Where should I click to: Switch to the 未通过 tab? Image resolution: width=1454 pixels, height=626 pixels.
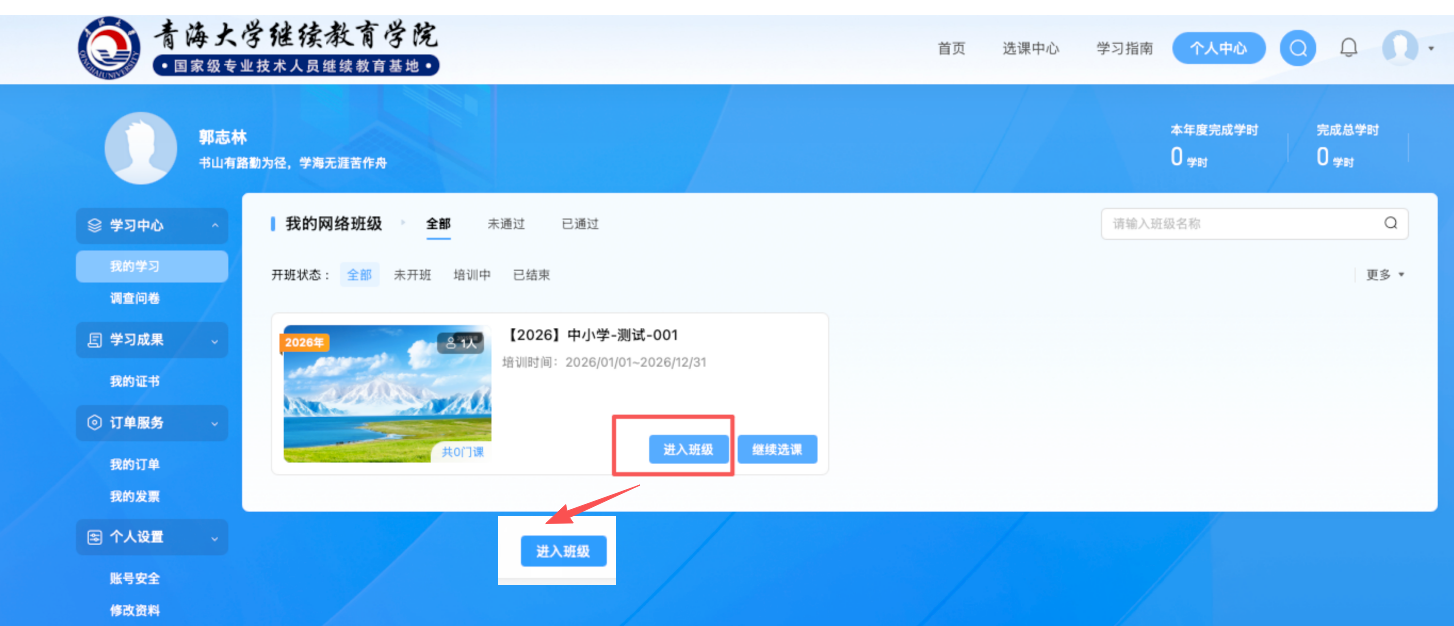(506, 224)
